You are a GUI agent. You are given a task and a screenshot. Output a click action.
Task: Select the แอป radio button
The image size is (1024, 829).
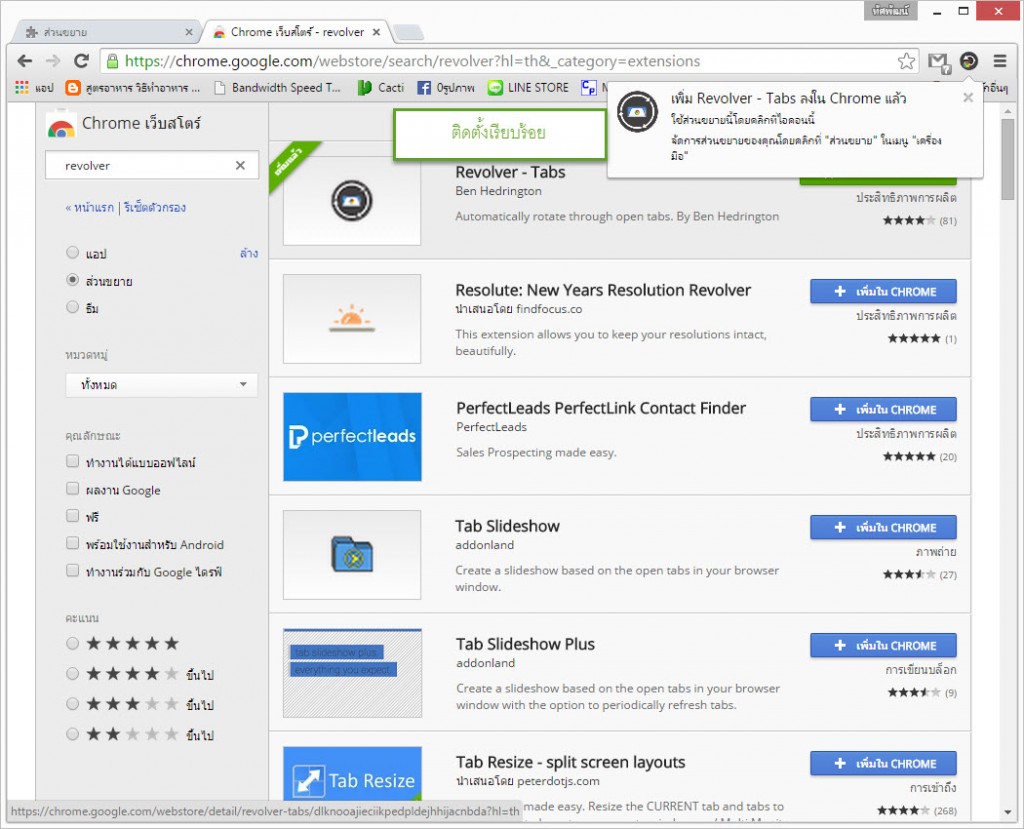pyautogui.click(x=72, y=254)
